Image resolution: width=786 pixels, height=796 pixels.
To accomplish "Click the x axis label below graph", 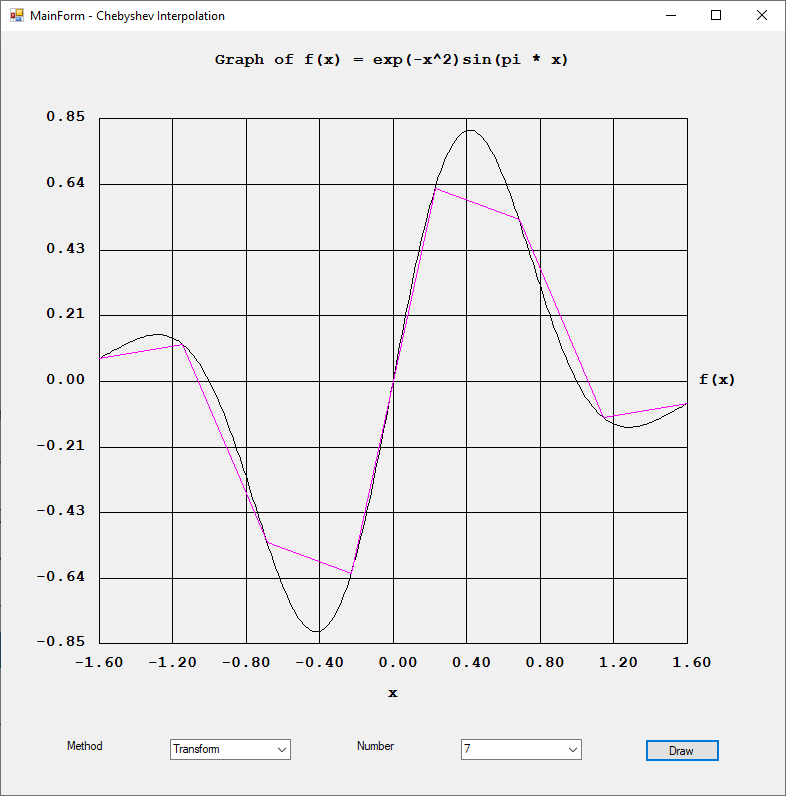I will (x=392, y=692).
